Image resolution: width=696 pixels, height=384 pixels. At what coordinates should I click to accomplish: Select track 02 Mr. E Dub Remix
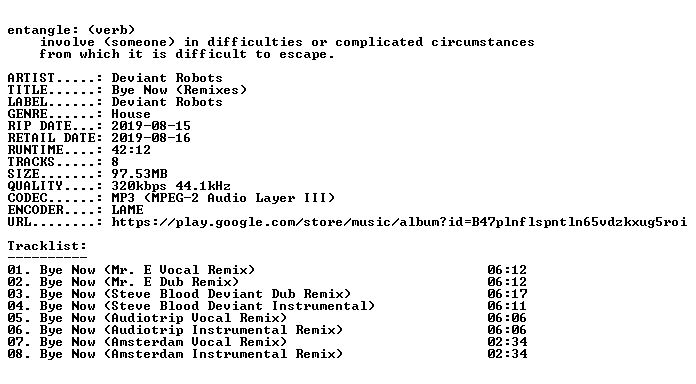(x=267, y=282)
